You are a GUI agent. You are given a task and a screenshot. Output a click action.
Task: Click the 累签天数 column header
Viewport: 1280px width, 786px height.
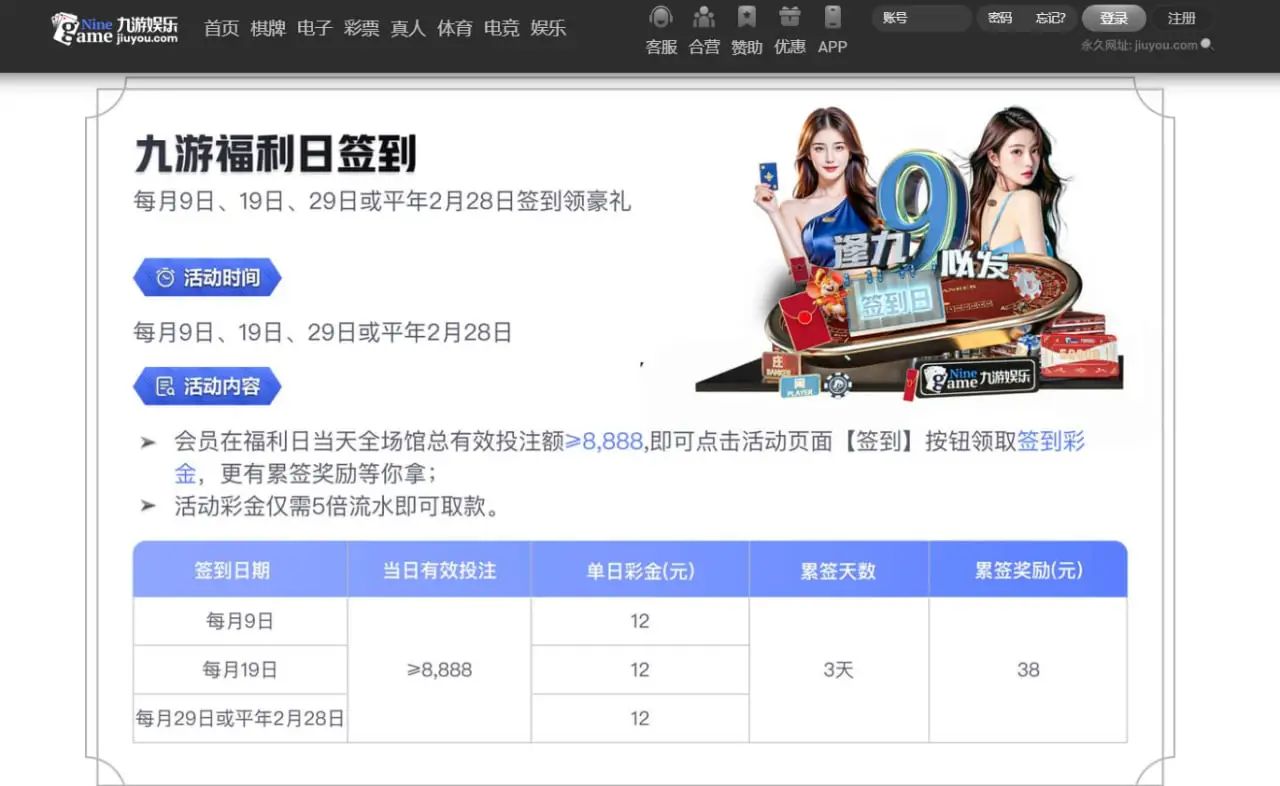[838, 570]
